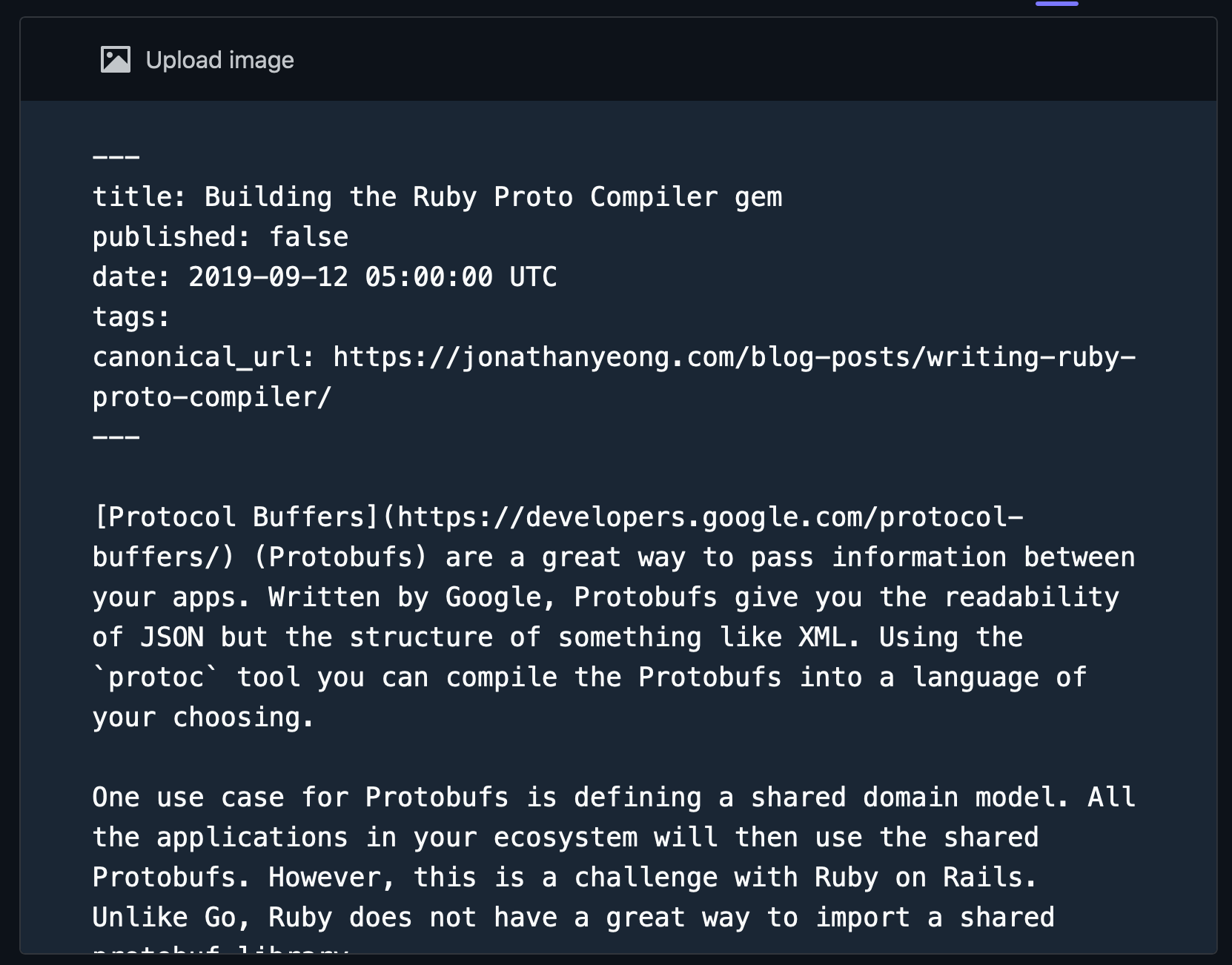
Task: Click the title front matter line
Action: (437, 196)
